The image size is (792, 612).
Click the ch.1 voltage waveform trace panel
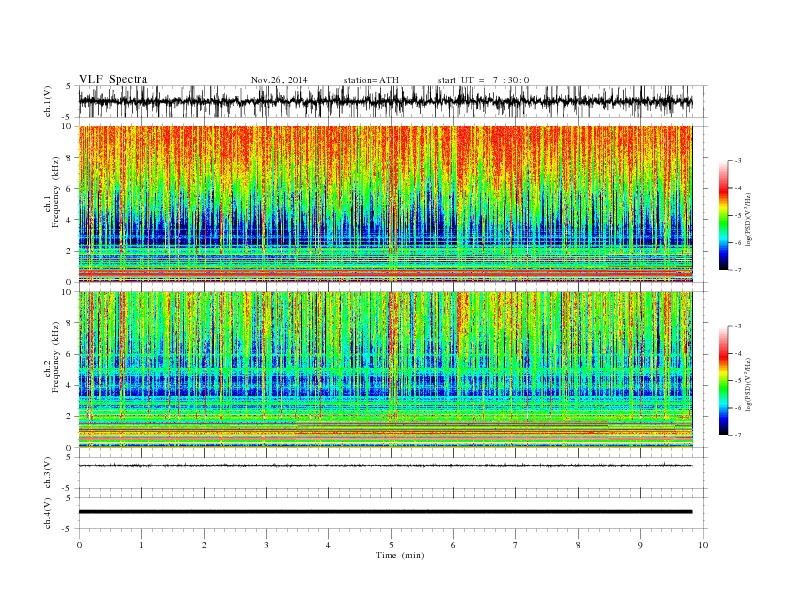coord(392,101)
